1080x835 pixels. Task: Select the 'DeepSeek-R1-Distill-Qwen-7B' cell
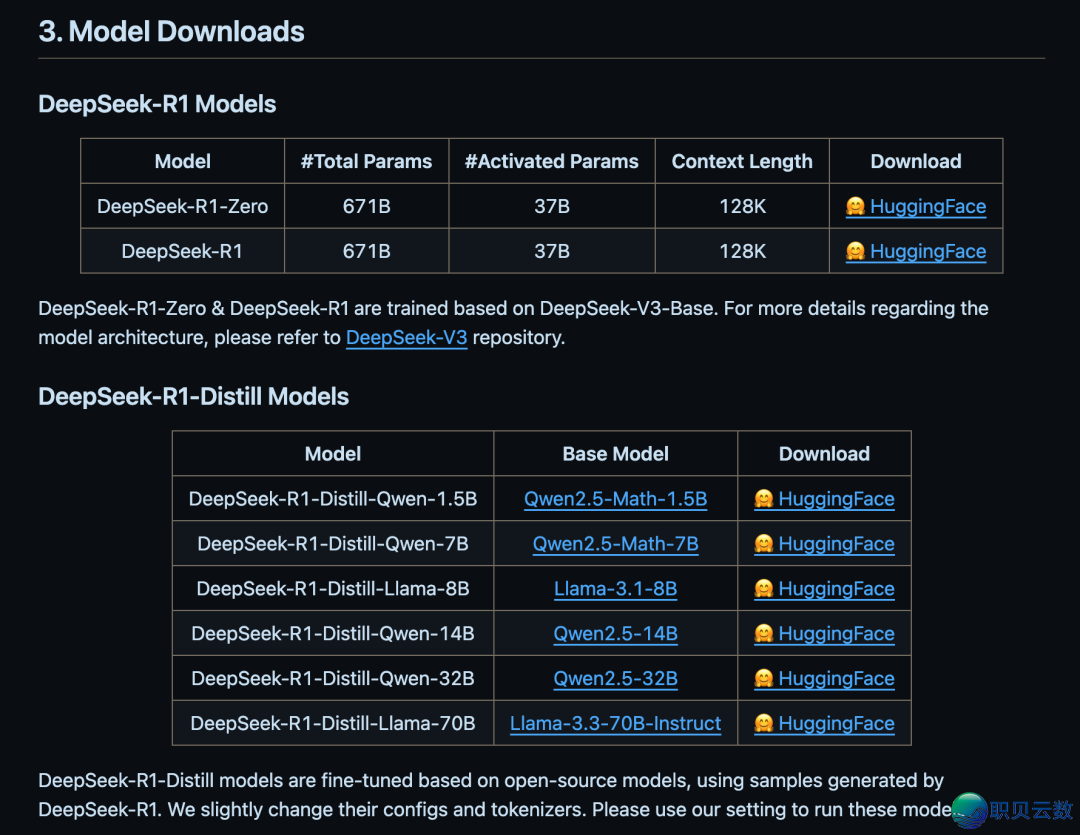[333, 544]
